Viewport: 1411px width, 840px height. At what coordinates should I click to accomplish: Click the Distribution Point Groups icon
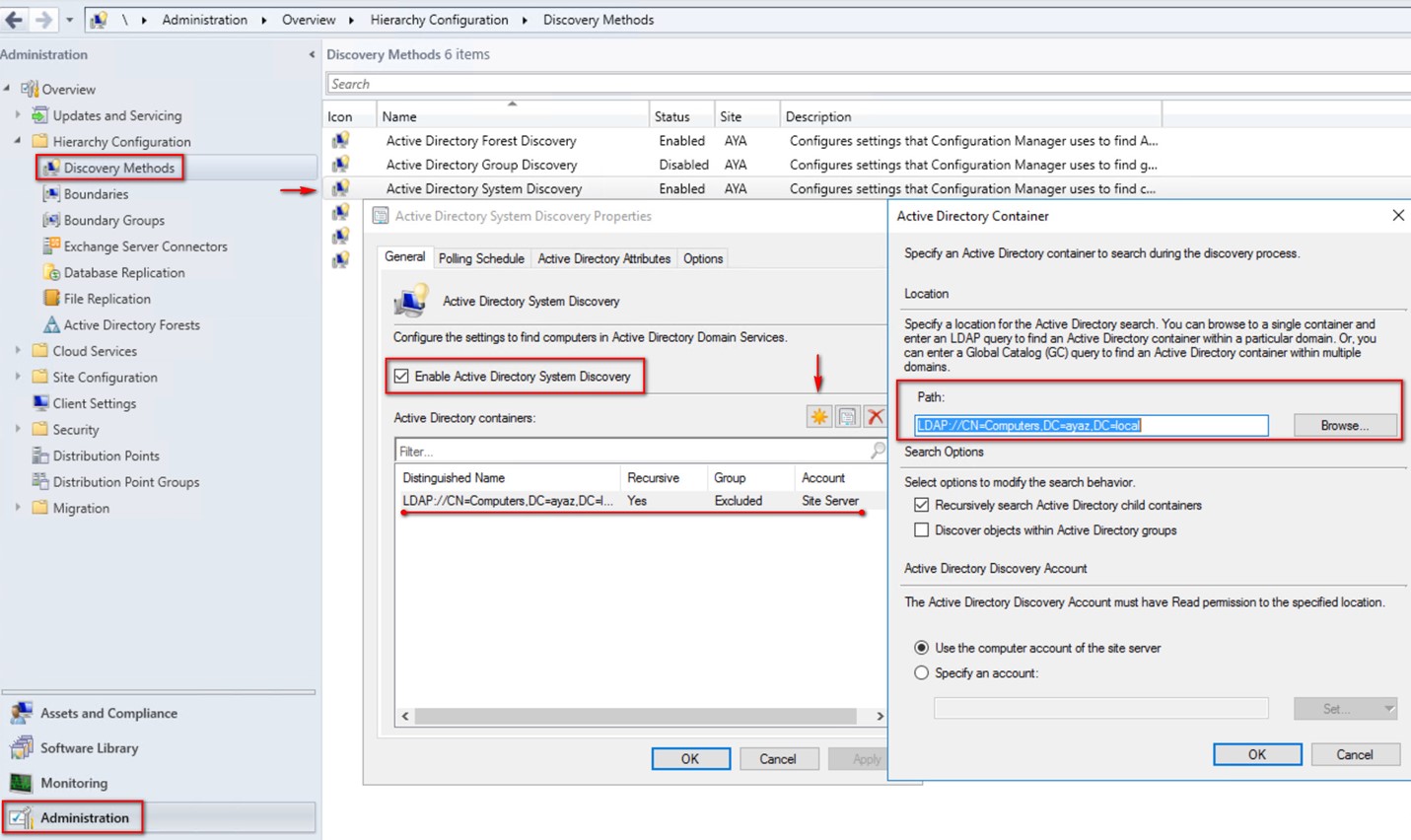pos(40,482)
